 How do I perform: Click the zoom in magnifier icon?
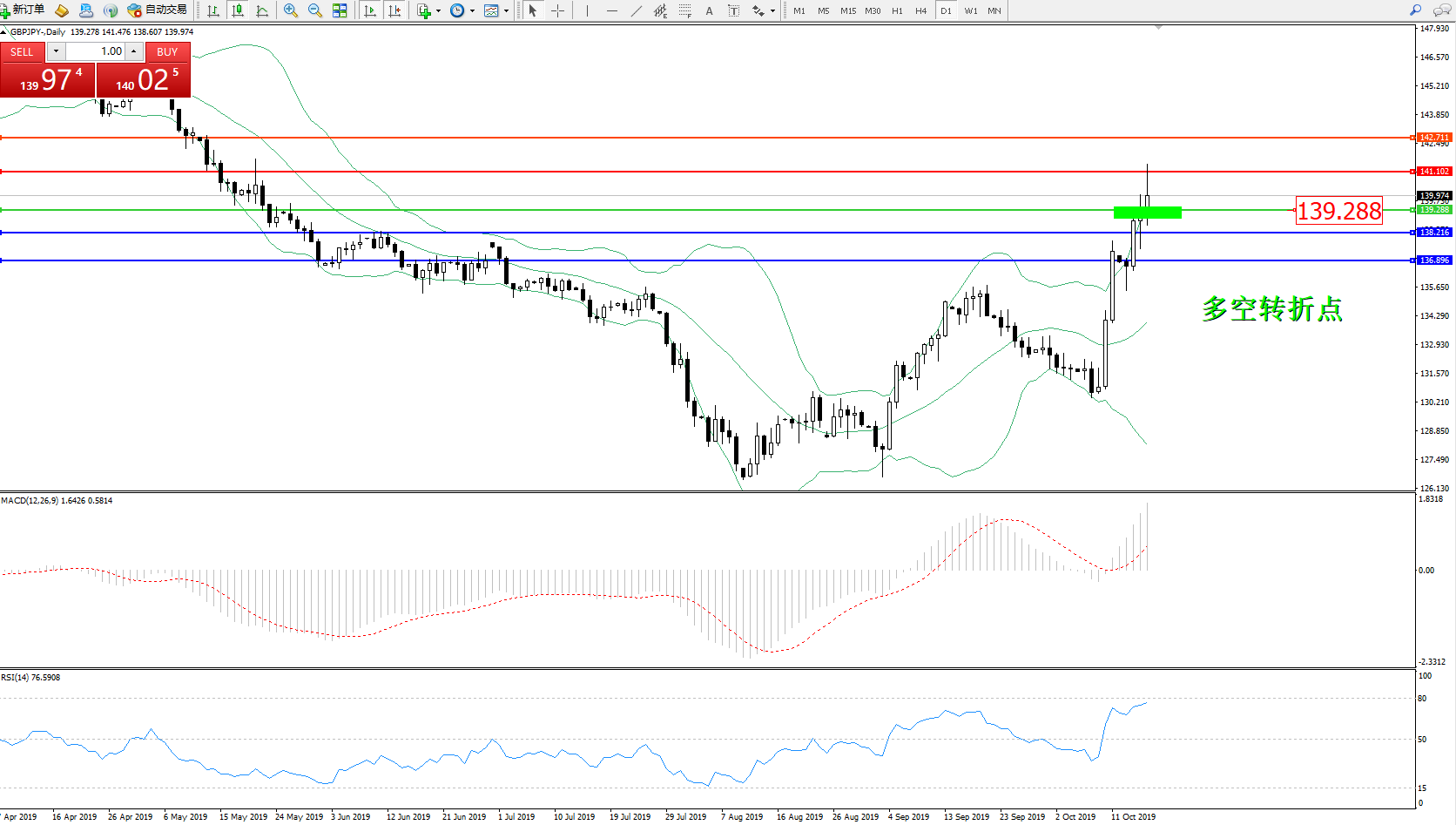click(291, 10)
